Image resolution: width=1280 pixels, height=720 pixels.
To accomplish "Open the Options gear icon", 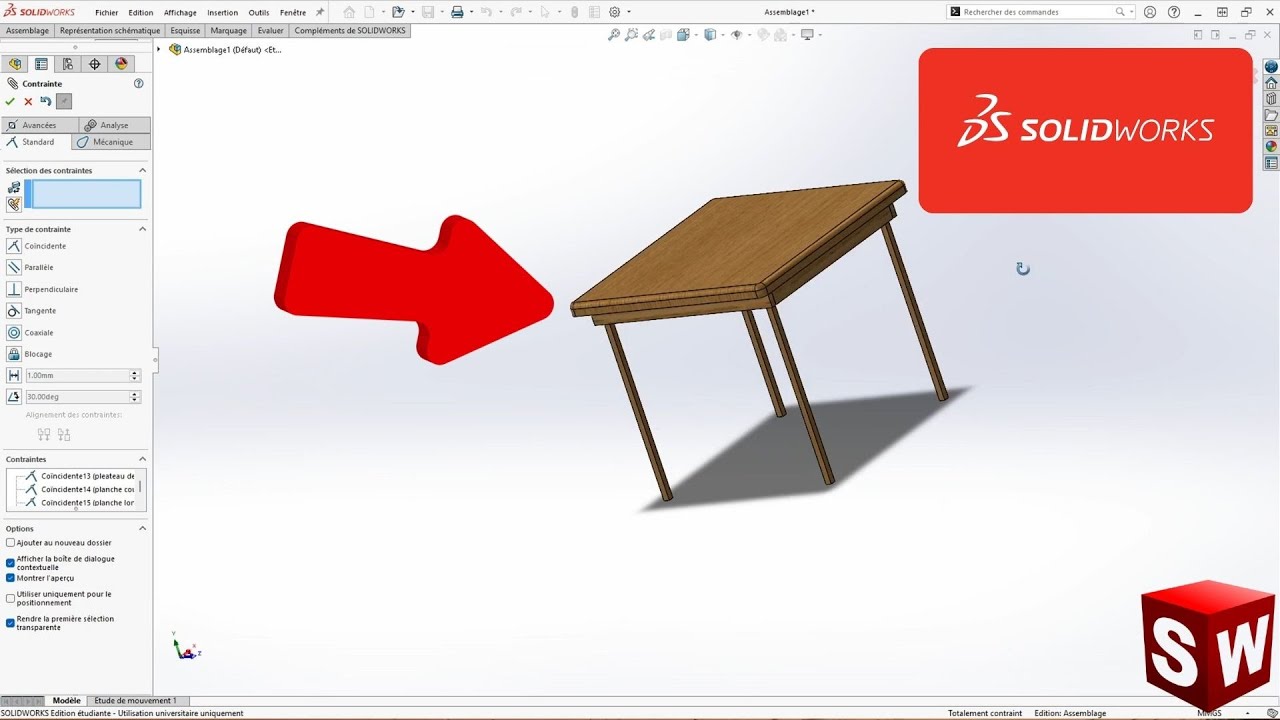I will point(615,12).
